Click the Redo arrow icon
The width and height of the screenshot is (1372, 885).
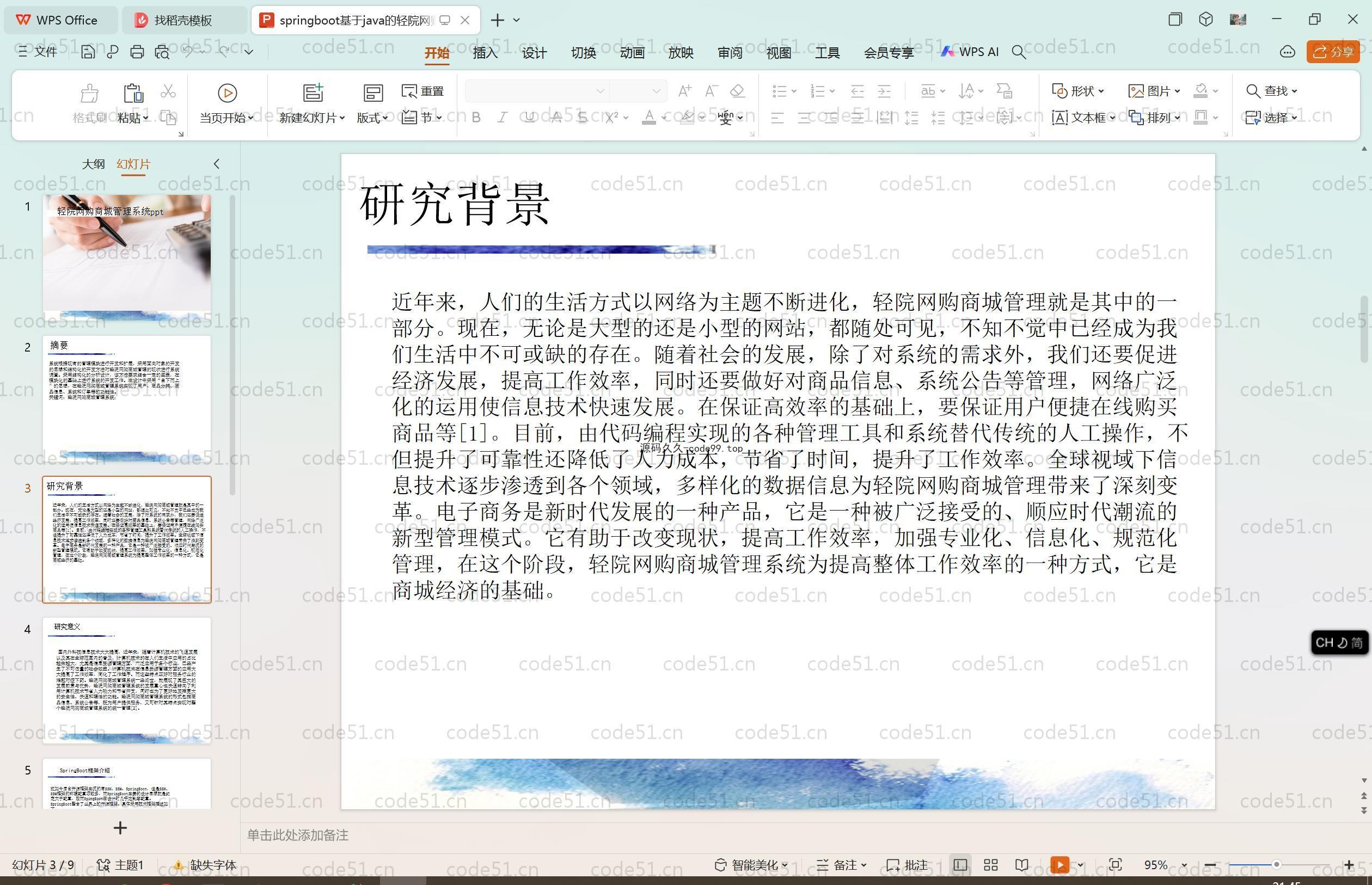click(224, 52)
